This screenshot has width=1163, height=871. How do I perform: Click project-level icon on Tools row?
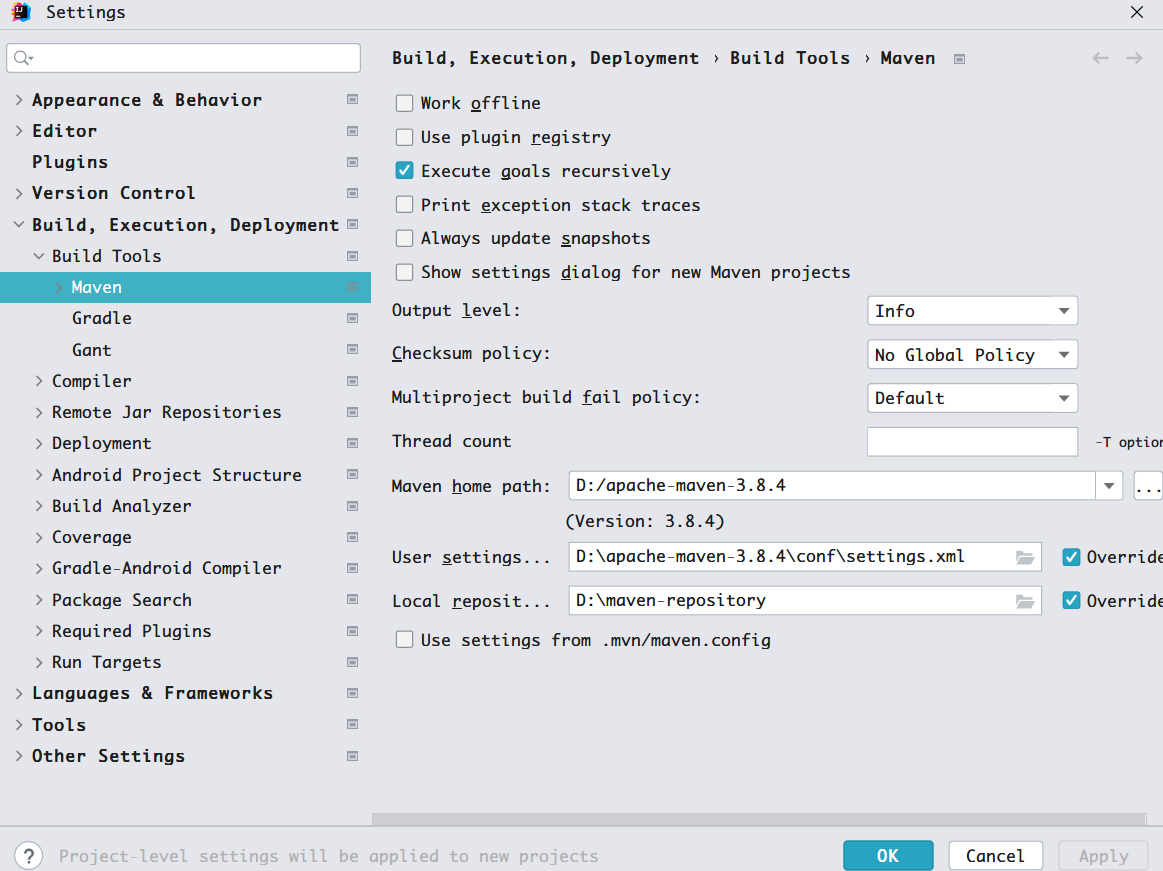tap(352, 724)
